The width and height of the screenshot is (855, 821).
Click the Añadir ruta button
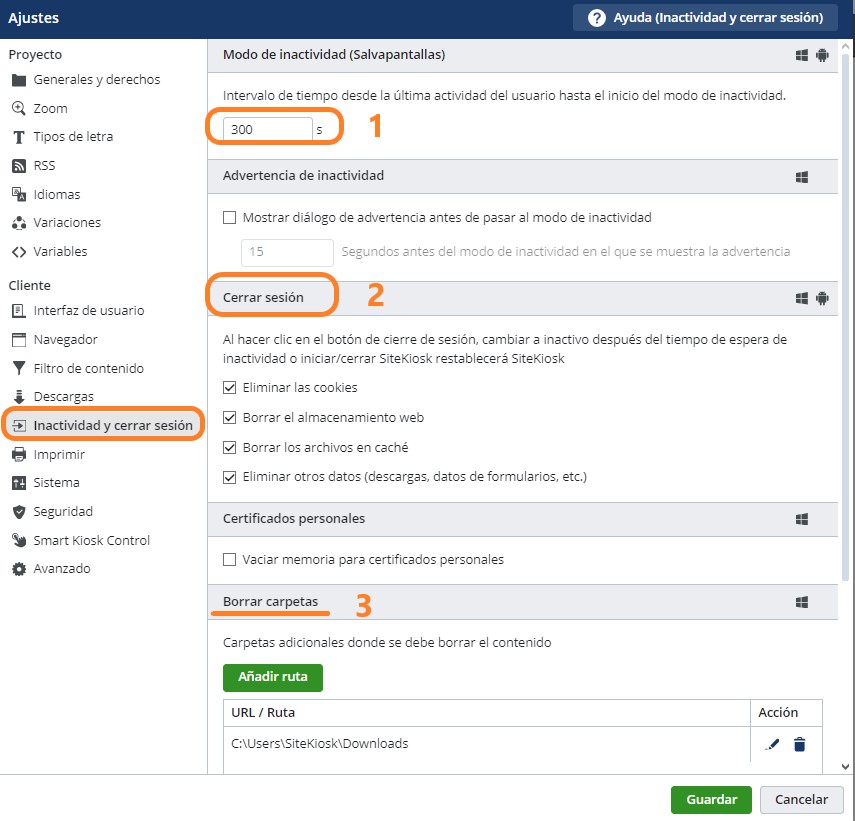(x=272, y=677)
